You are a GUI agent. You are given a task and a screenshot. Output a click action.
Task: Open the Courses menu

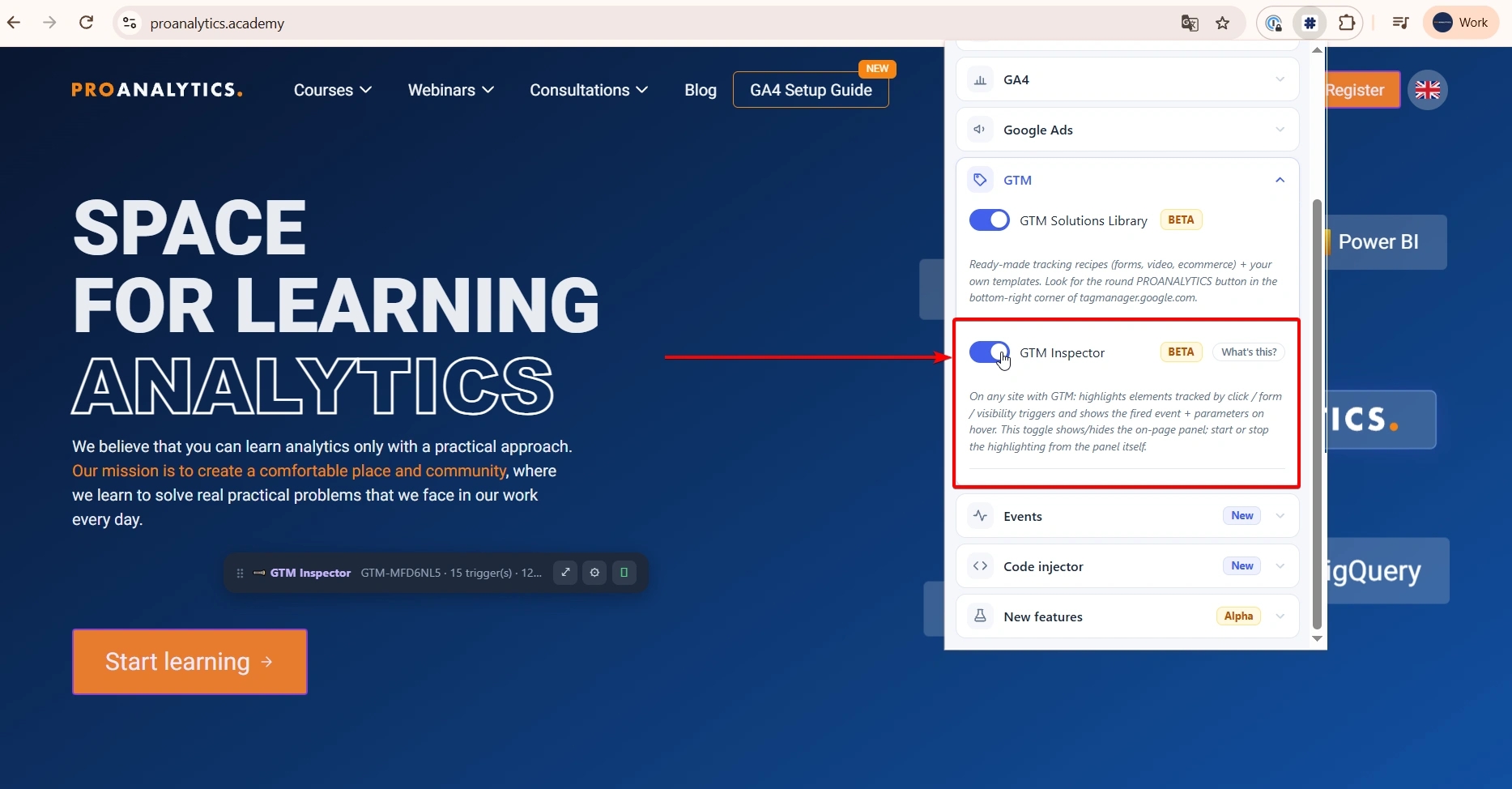point(333,90)
